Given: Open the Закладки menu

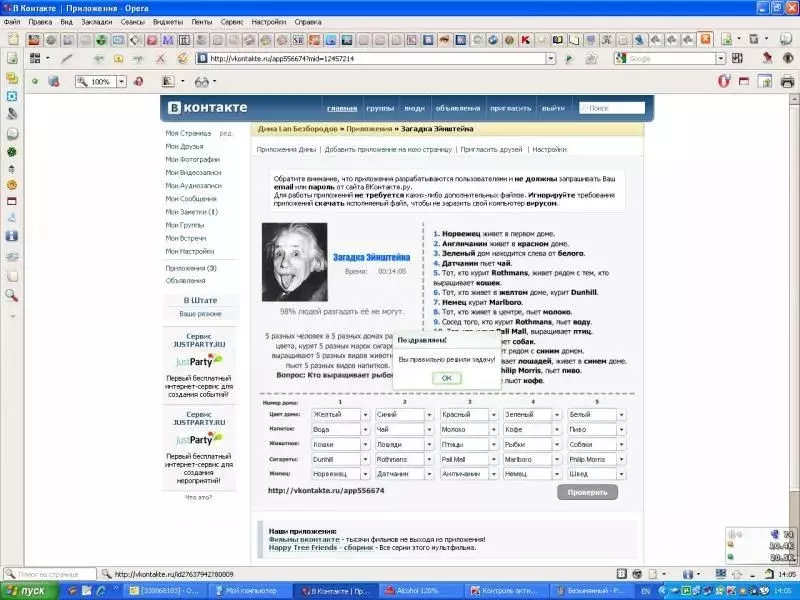Looking at the screenshot, I should [96, 22].
